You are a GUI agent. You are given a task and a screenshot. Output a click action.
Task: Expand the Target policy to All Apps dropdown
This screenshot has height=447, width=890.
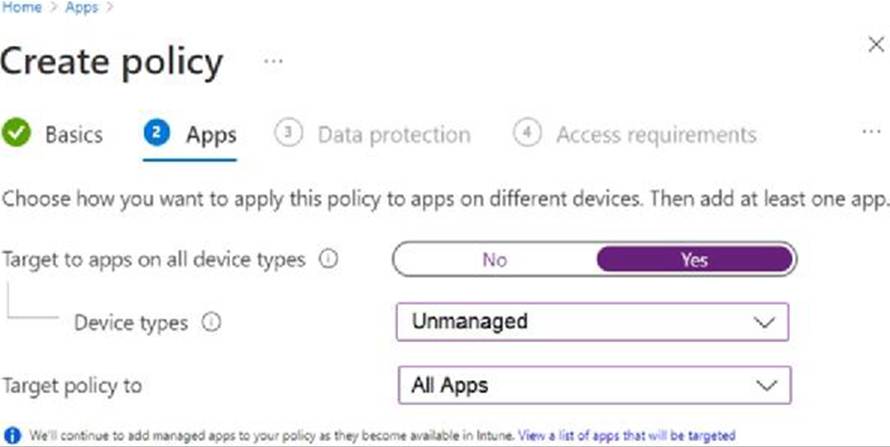click(594, 385)
